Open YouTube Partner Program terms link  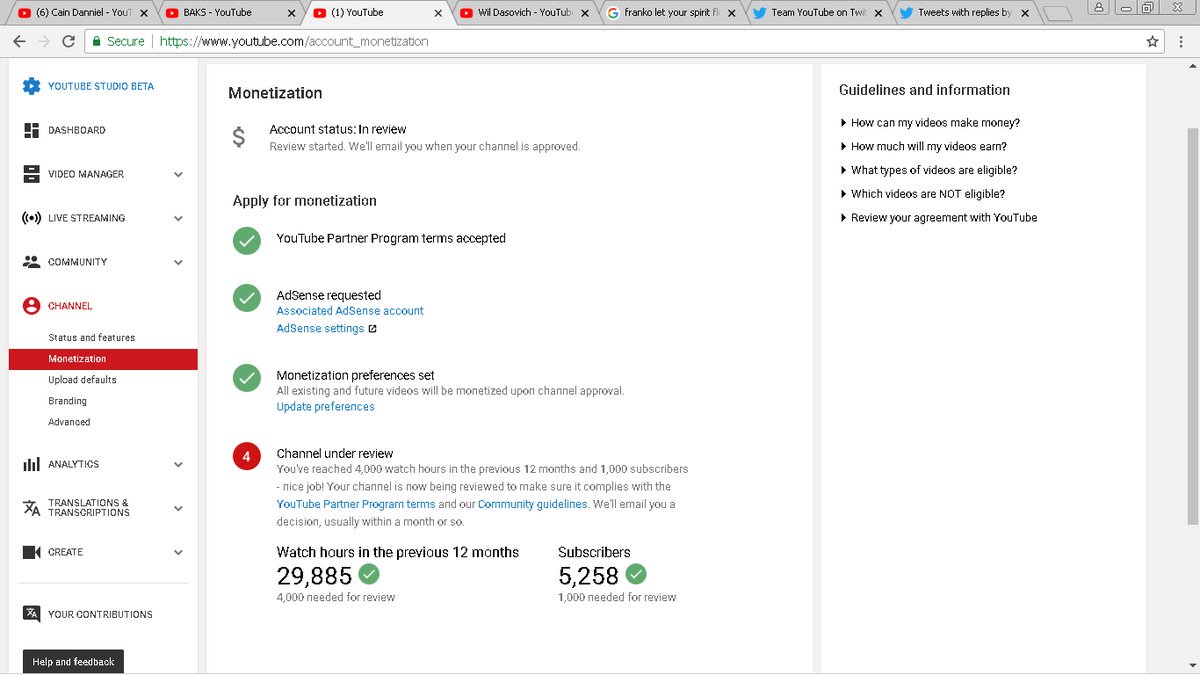[356, 504]
